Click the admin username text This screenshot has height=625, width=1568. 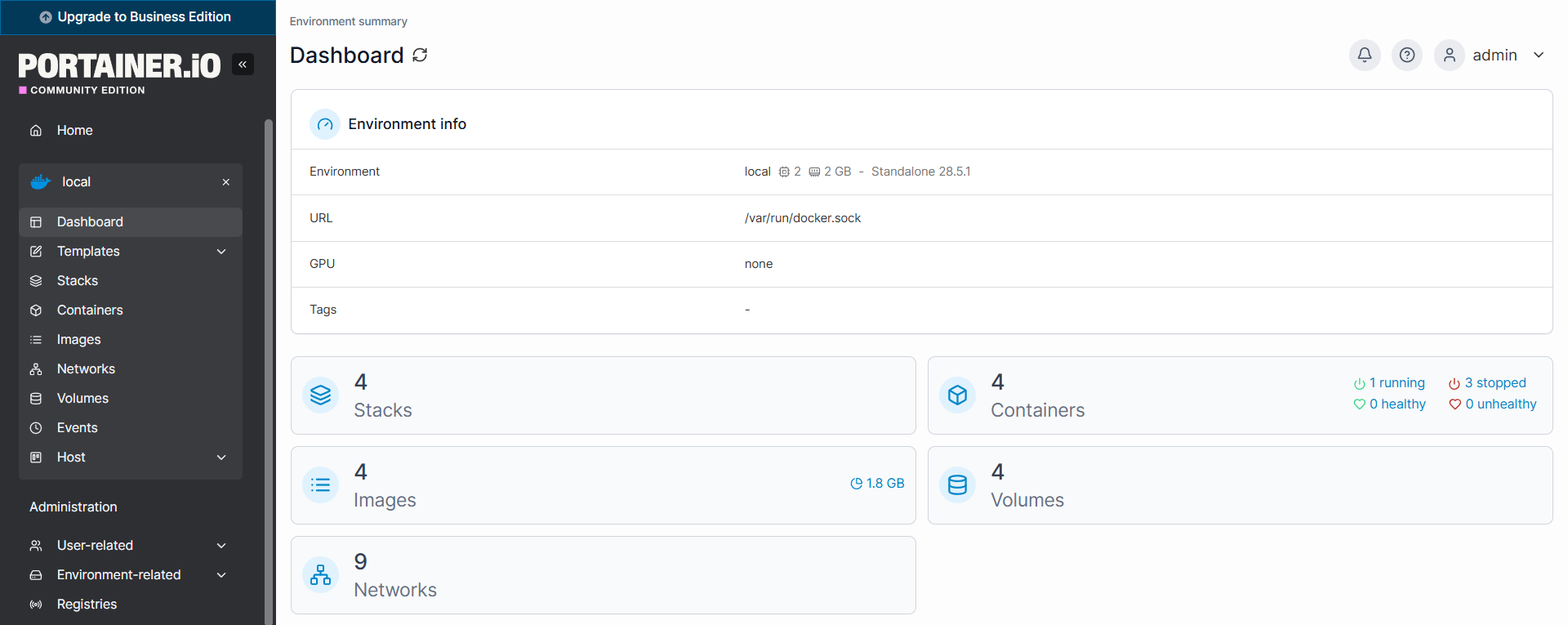pos(1494,55)
